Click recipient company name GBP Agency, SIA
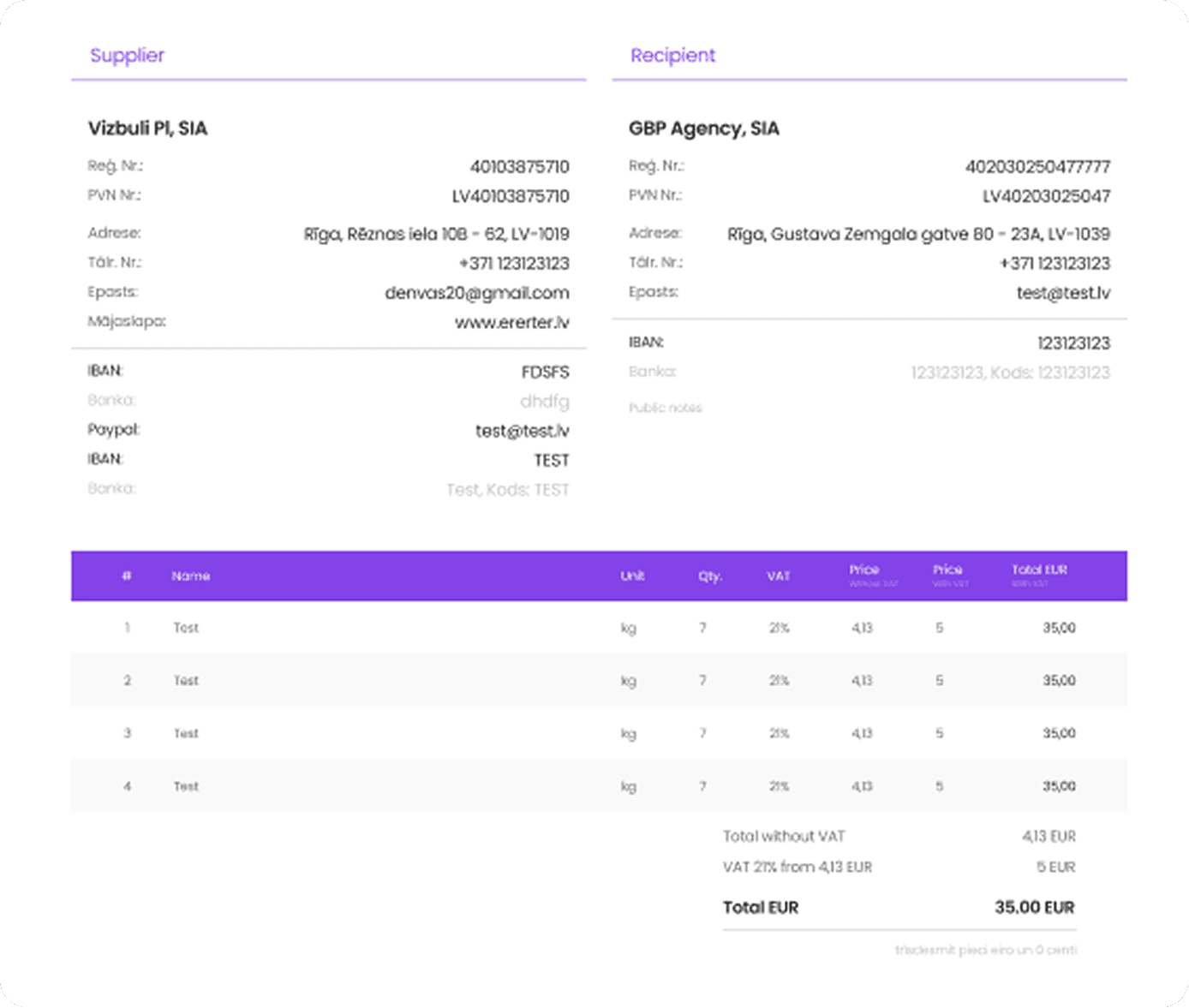The image size is (1189, 1008). (704, 128)
